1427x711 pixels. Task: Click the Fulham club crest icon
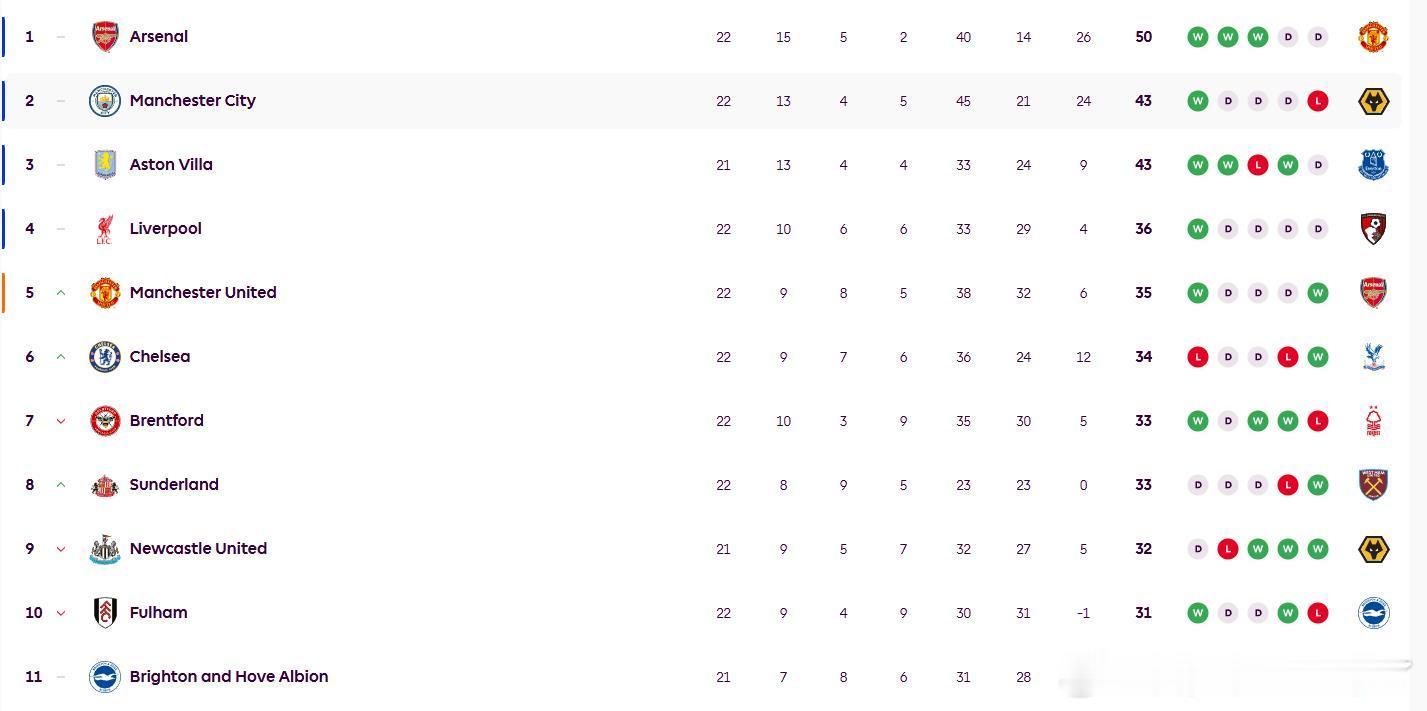click(x=105, y=613)
